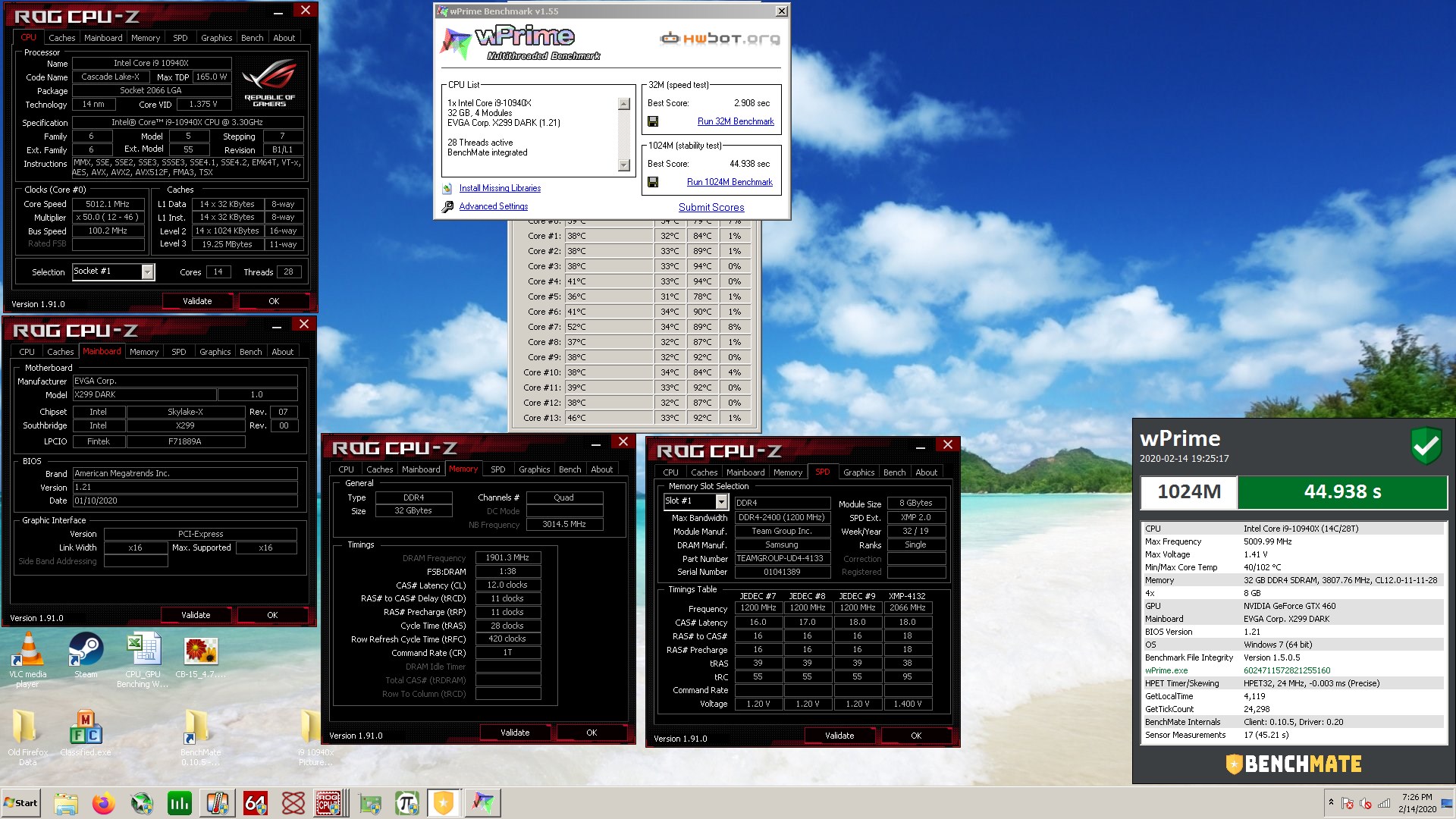Open the Pi benchmark icon in taskbar
Image resolution: width=1456 pixels, height=819 pixels.
(x=407, y=803)
